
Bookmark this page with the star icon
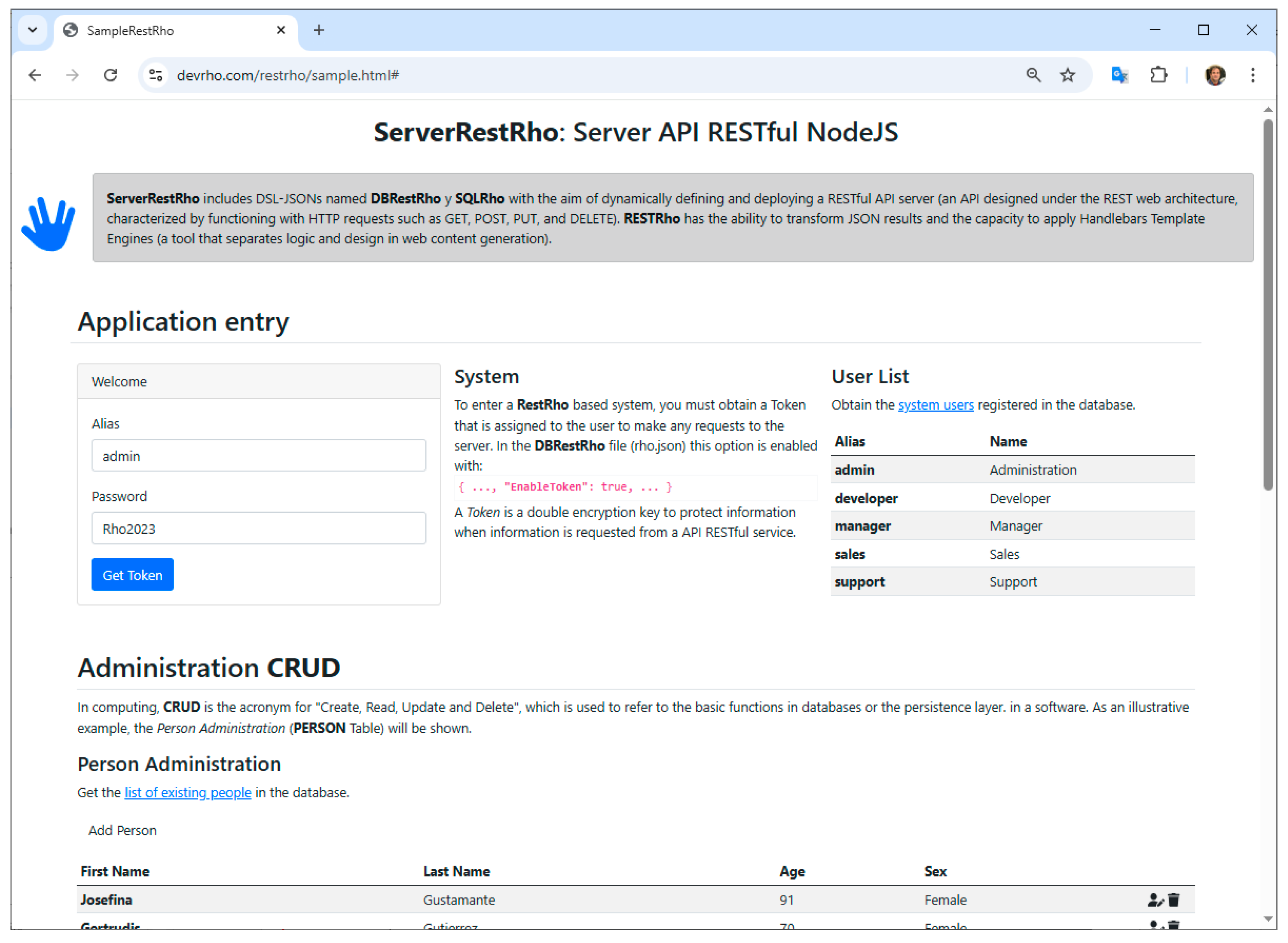coord(1067,75)
